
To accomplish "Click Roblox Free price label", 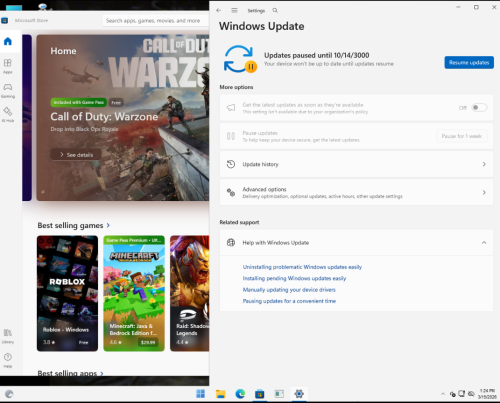I will point(84,342).
